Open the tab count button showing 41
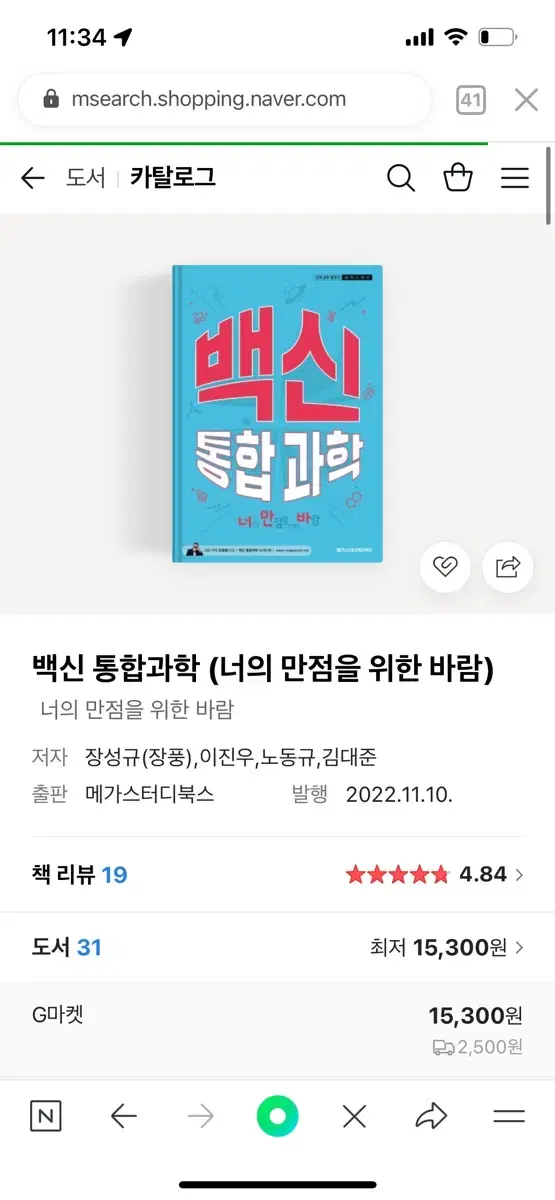This screenshot has width=555, height=1200. (471, 99)
